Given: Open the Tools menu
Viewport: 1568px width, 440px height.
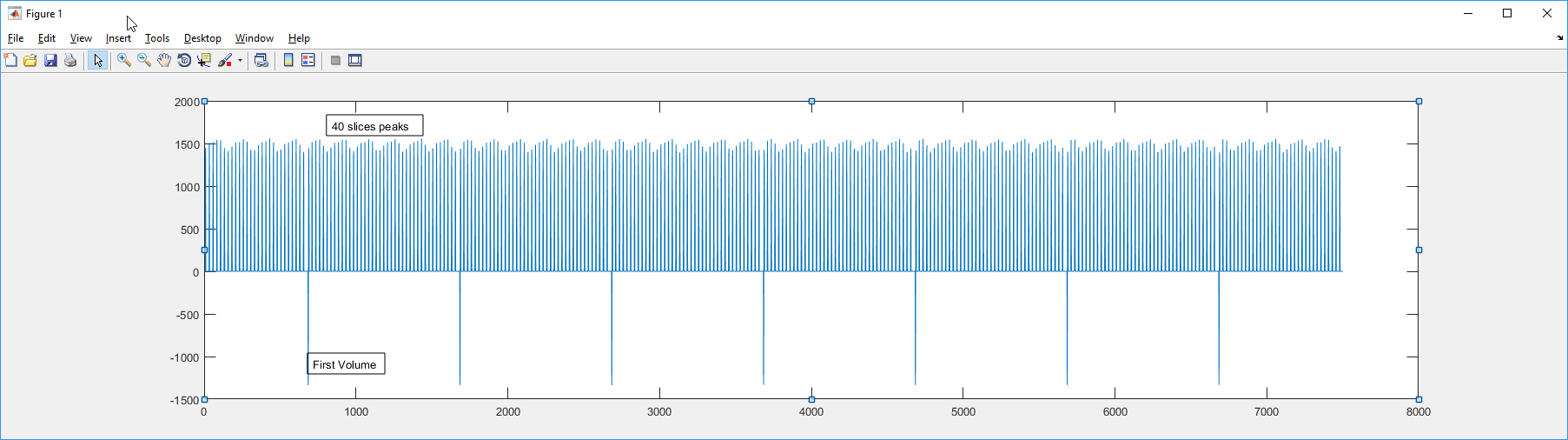Looking at the screenshot, I should [157, 38].
